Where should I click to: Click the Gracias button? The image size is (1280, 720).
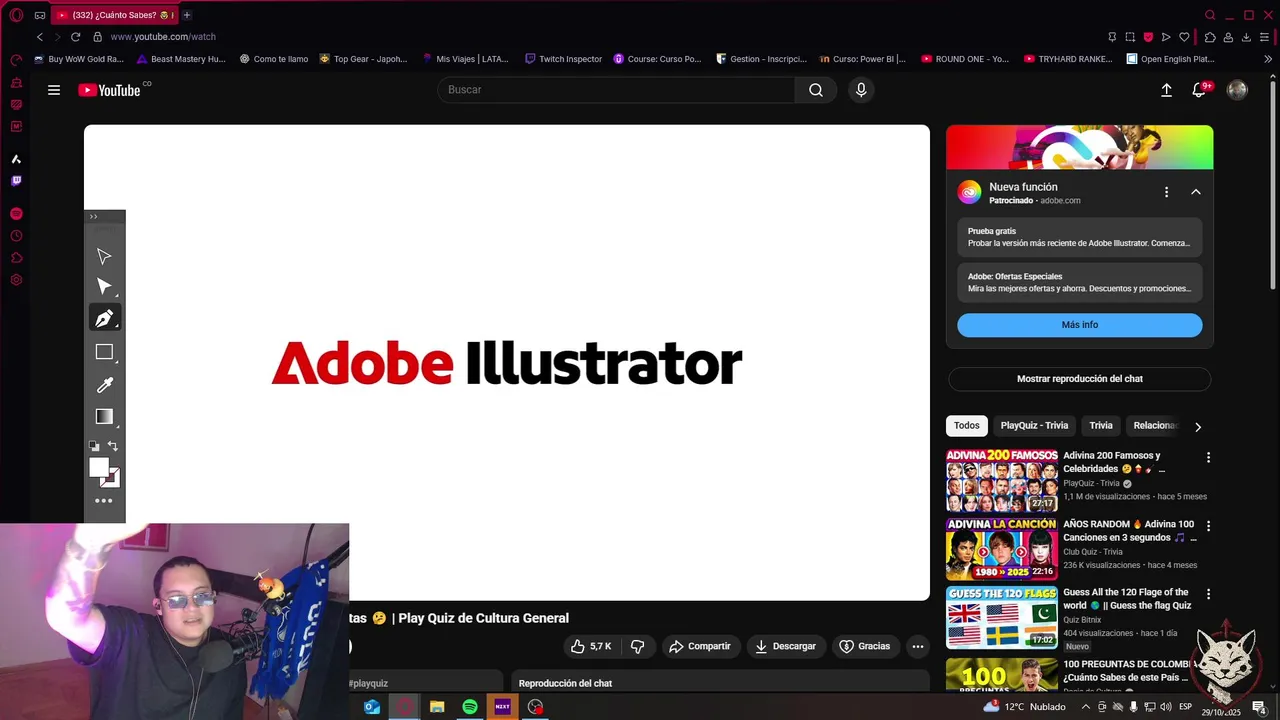(864, 646)
